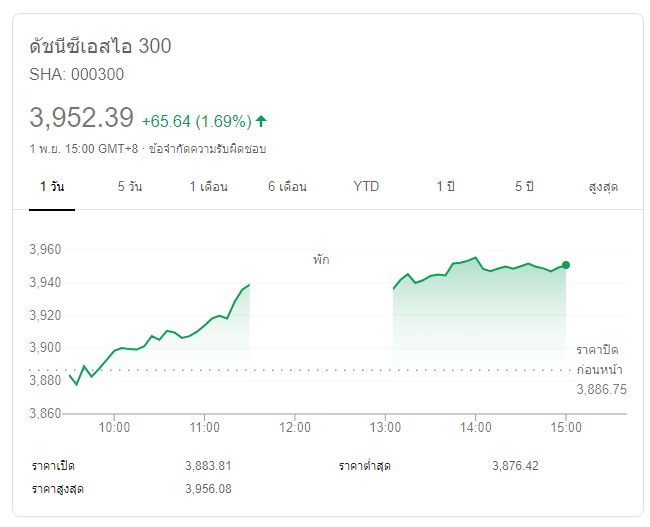
Task: Show the สูงสุด maximum range tab
Action: coord(603,187)
